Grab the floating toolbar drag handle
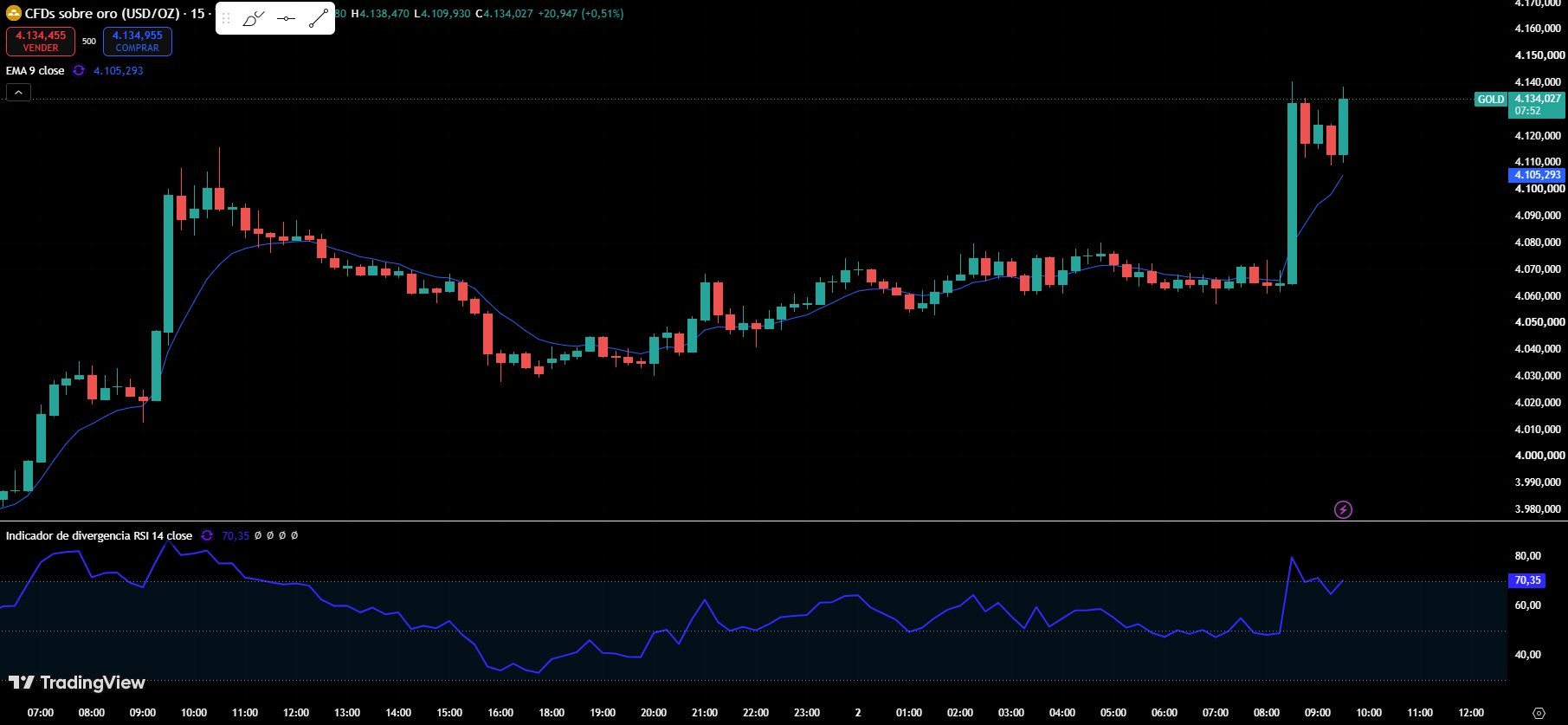Image resolution: width=1568 pixels, height=725 pixels. 226,18
